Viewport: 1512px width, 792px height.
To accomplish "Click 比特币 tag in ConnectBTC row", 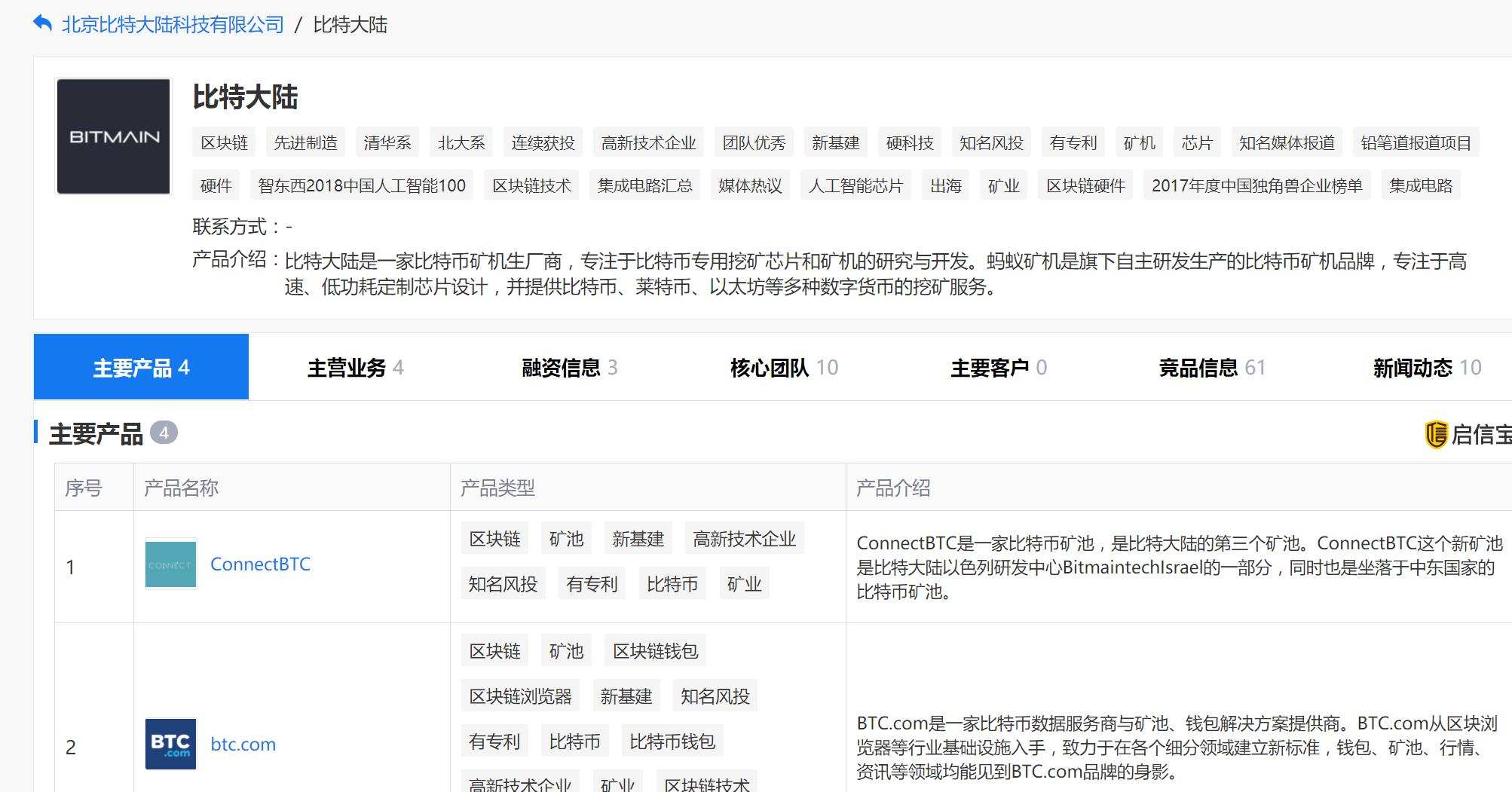I will click(x=672, y=584).
